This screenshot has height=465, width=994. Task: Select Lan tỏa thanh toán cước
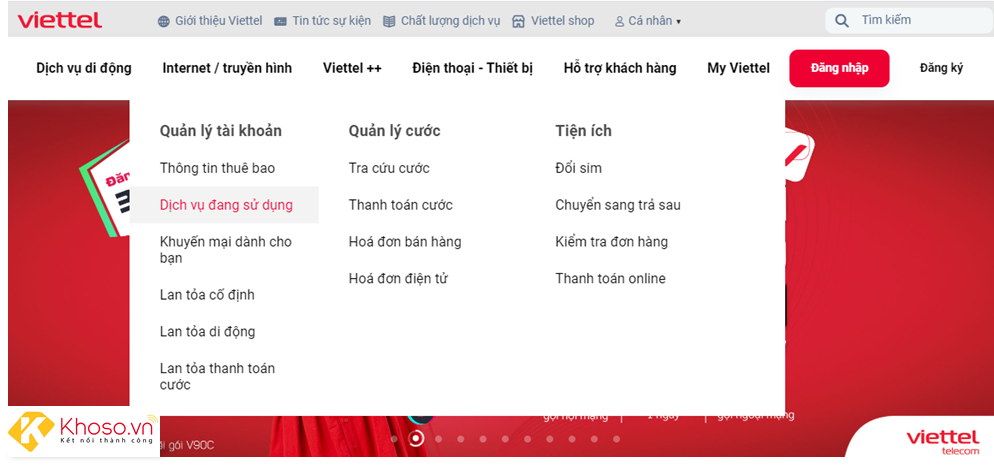[217, 376]
